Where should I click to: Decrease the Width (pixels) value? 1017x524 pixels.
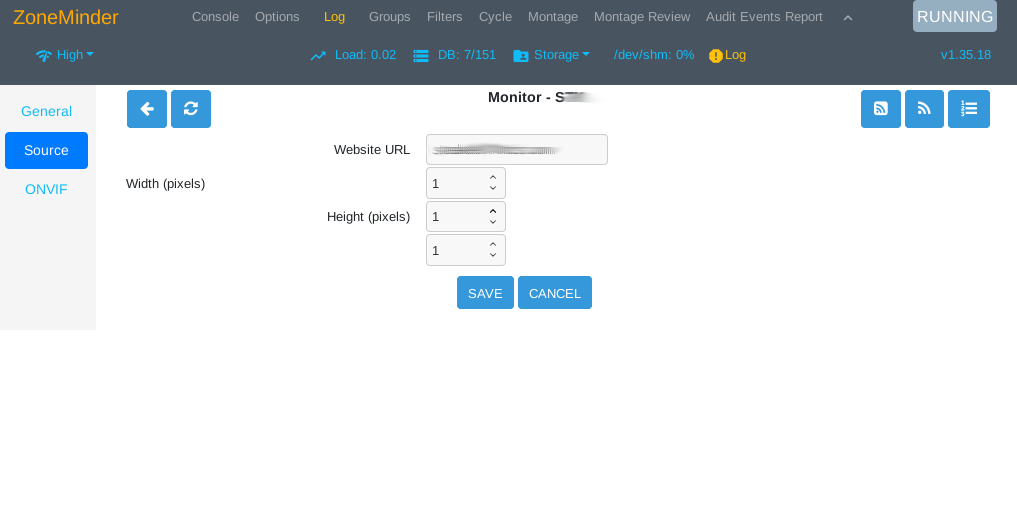(x=493, y=188)
